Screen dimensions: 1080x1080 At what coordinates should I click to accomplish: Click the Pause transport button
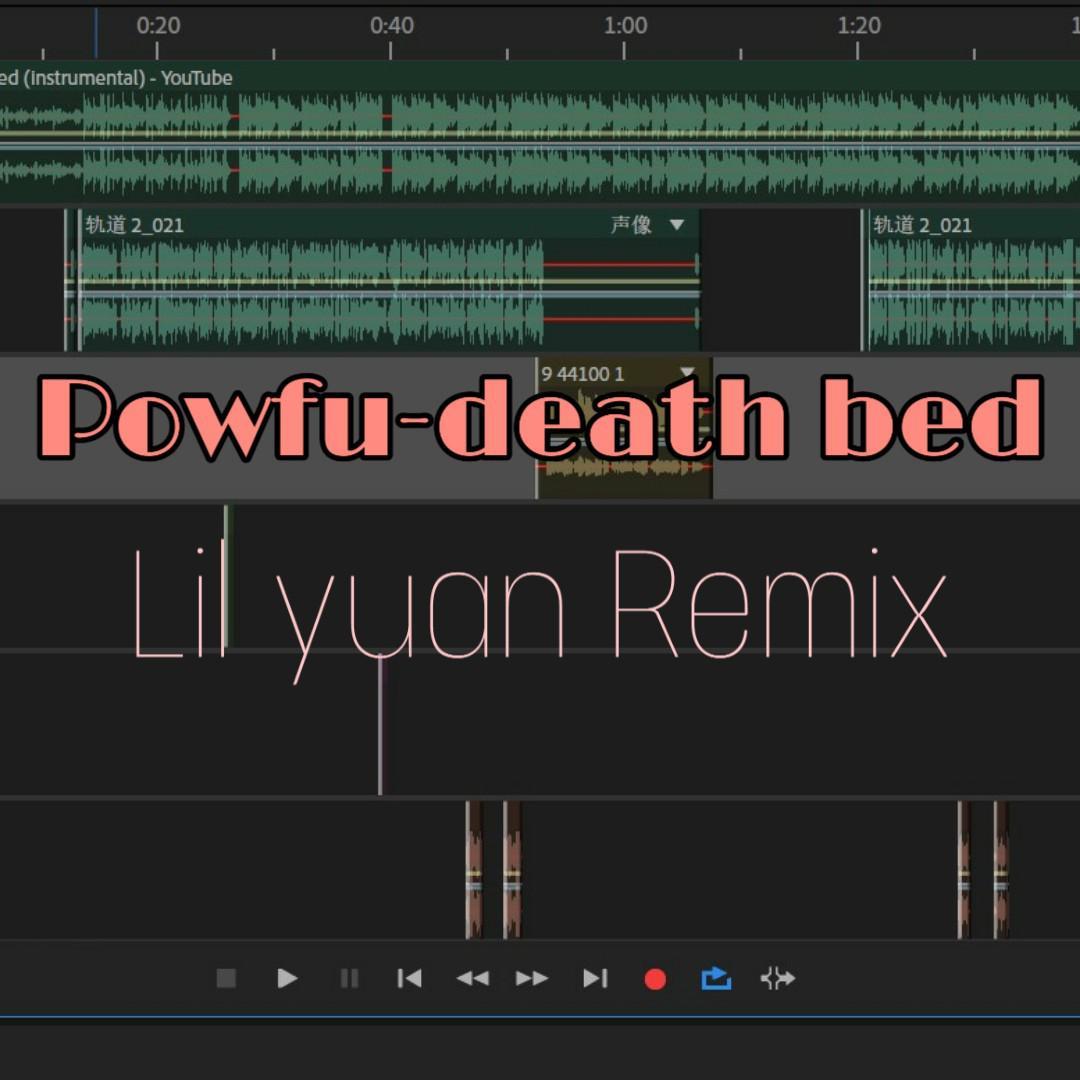coord(349,978)
